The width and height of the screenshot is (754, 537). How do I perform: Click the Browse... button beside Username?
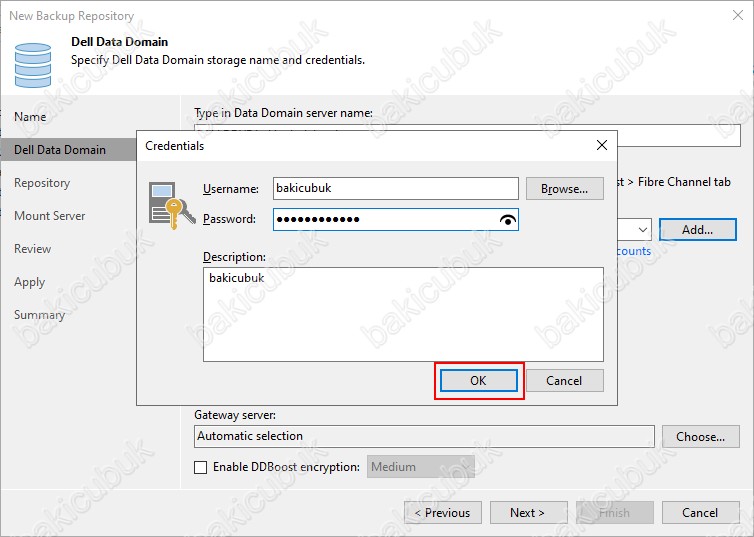coord(565,189)
